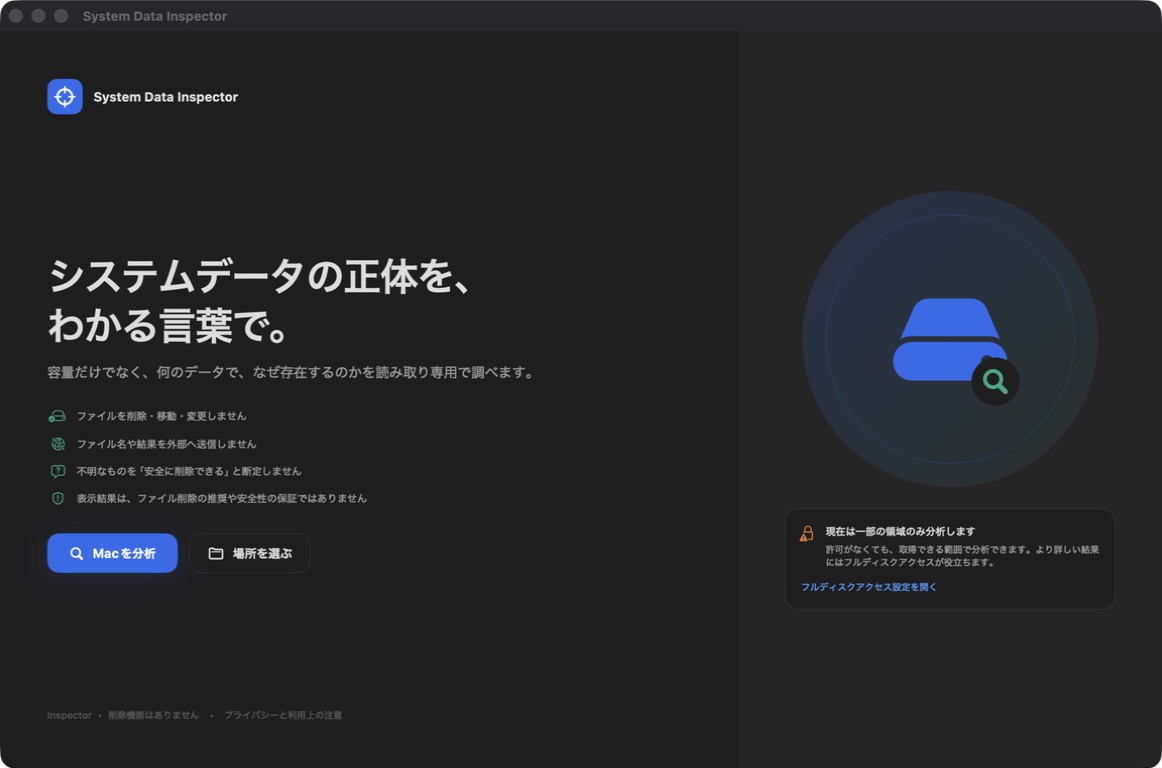Click notice title 現在は一部の領域のみ分析します
1162x768 pixels.
[900, 532]
